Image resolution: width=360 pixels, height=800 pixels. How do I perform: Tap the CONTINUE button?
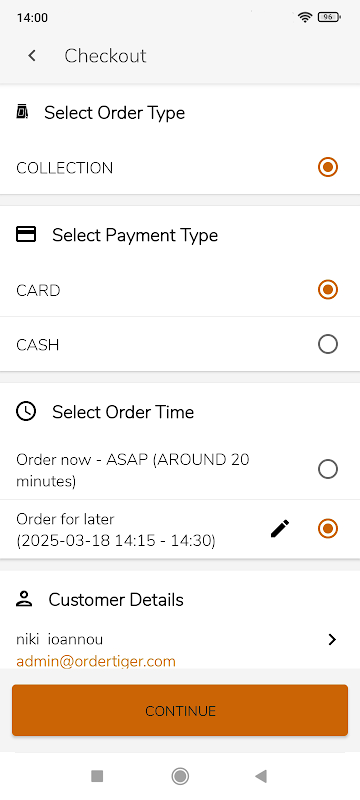coord(180,710)
